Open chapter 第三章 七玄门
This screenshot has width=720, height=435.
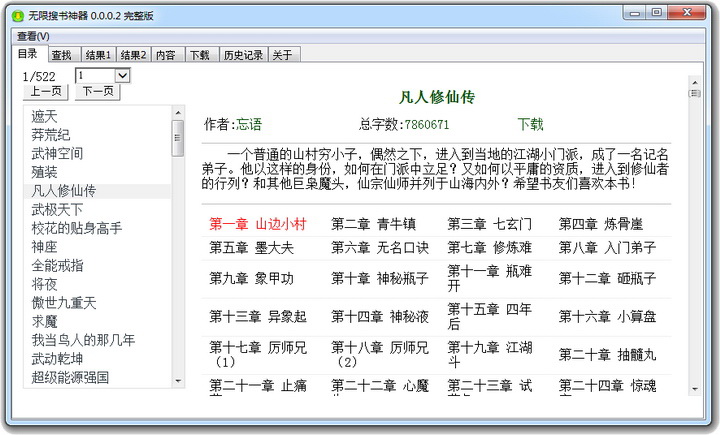tap(489, 224)
